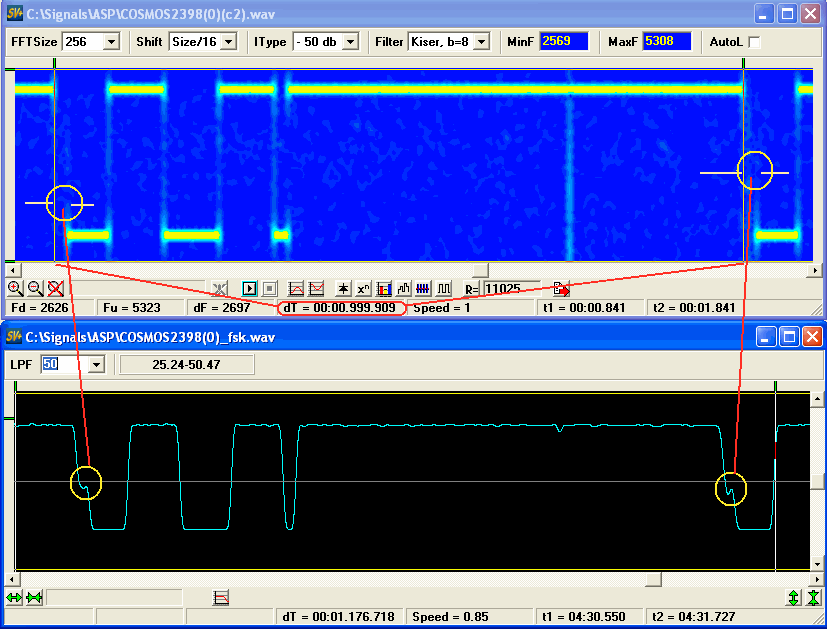Maximize the COSMOS2398(0)(c2).wav window
The image size is (827, 629).
[788, 14]
